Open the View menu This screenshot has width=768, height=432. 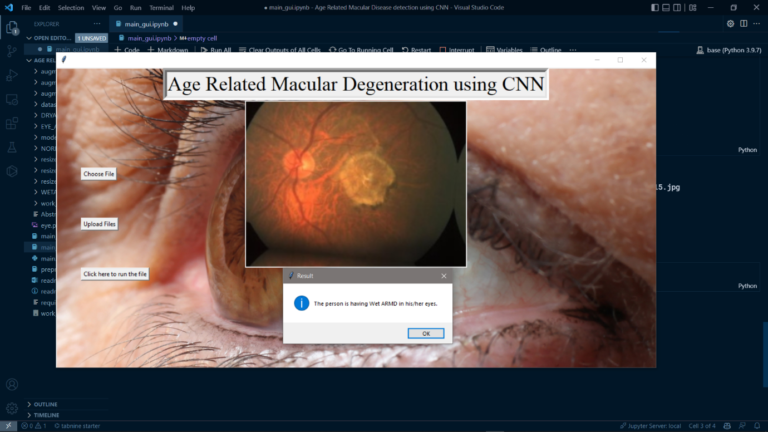point(99,8)
